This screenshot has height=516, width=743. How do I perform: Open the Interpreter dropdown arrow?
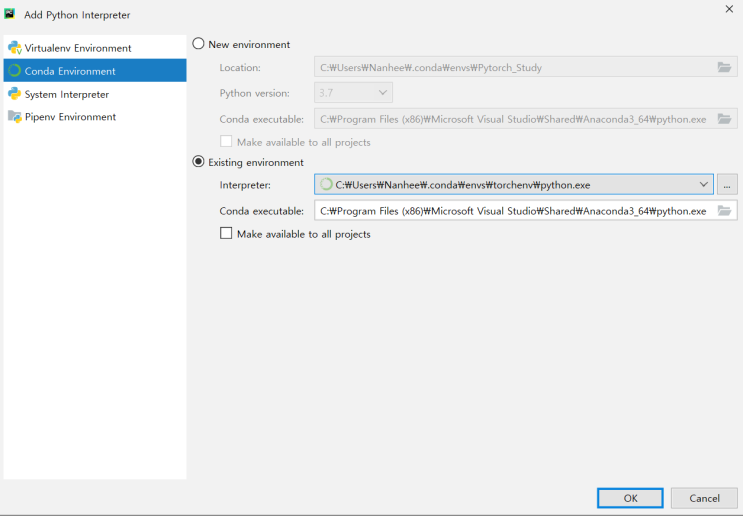click(x=704, y=184)
